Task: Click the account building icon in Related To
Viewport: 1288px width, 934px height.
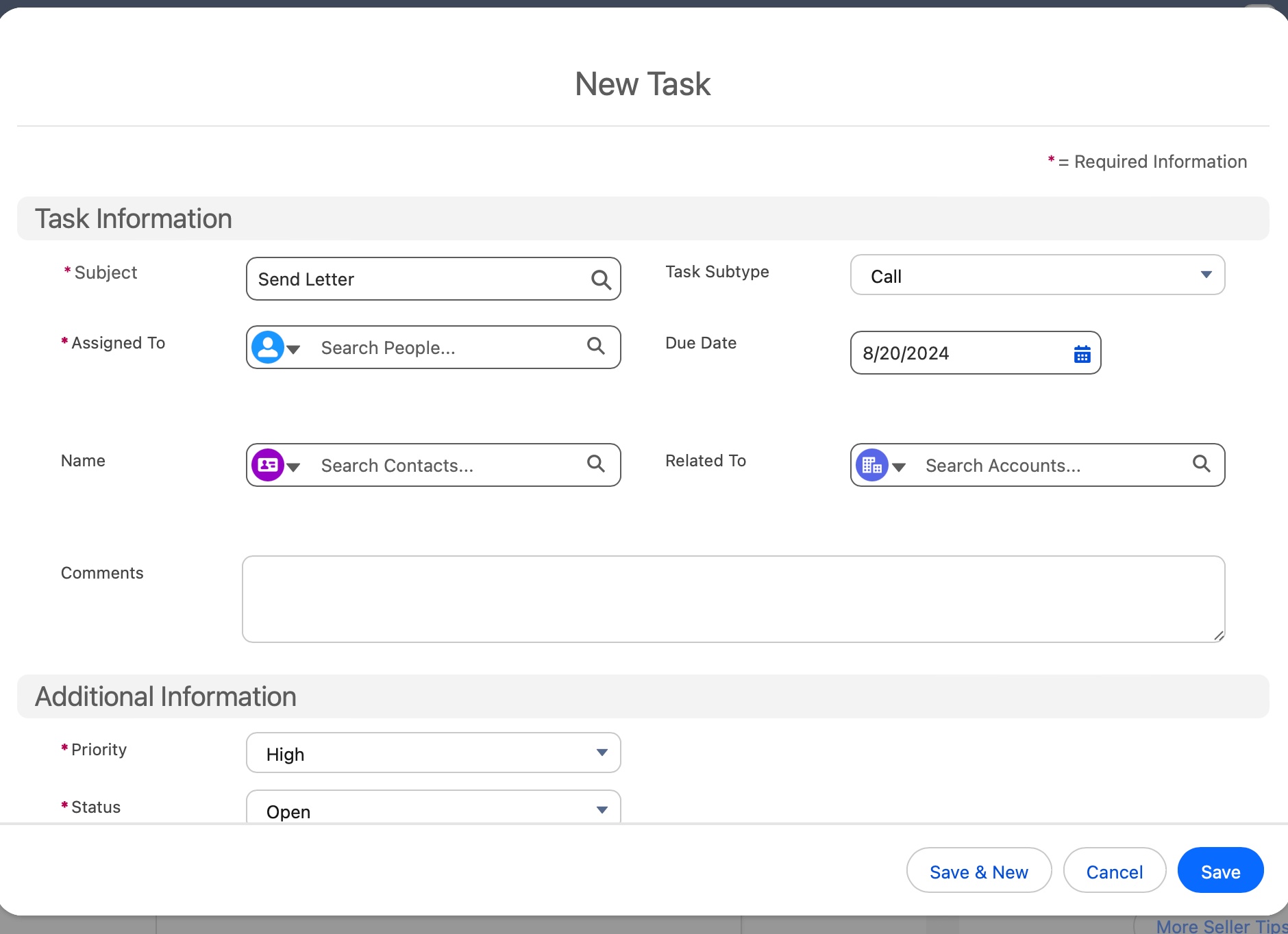Action: [x=872, y=465]
